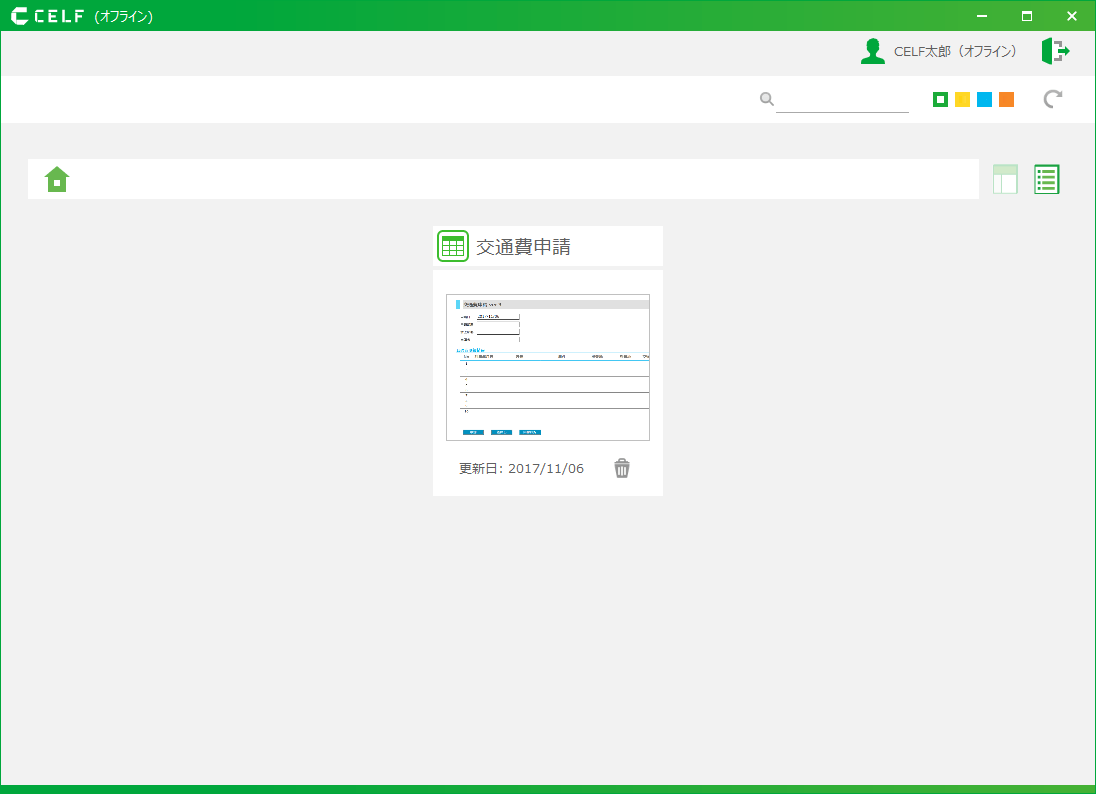Click the CELF太郎（オフライン） user name
The width and height of the screenshot is (1096, 794).
pos(955,51)
